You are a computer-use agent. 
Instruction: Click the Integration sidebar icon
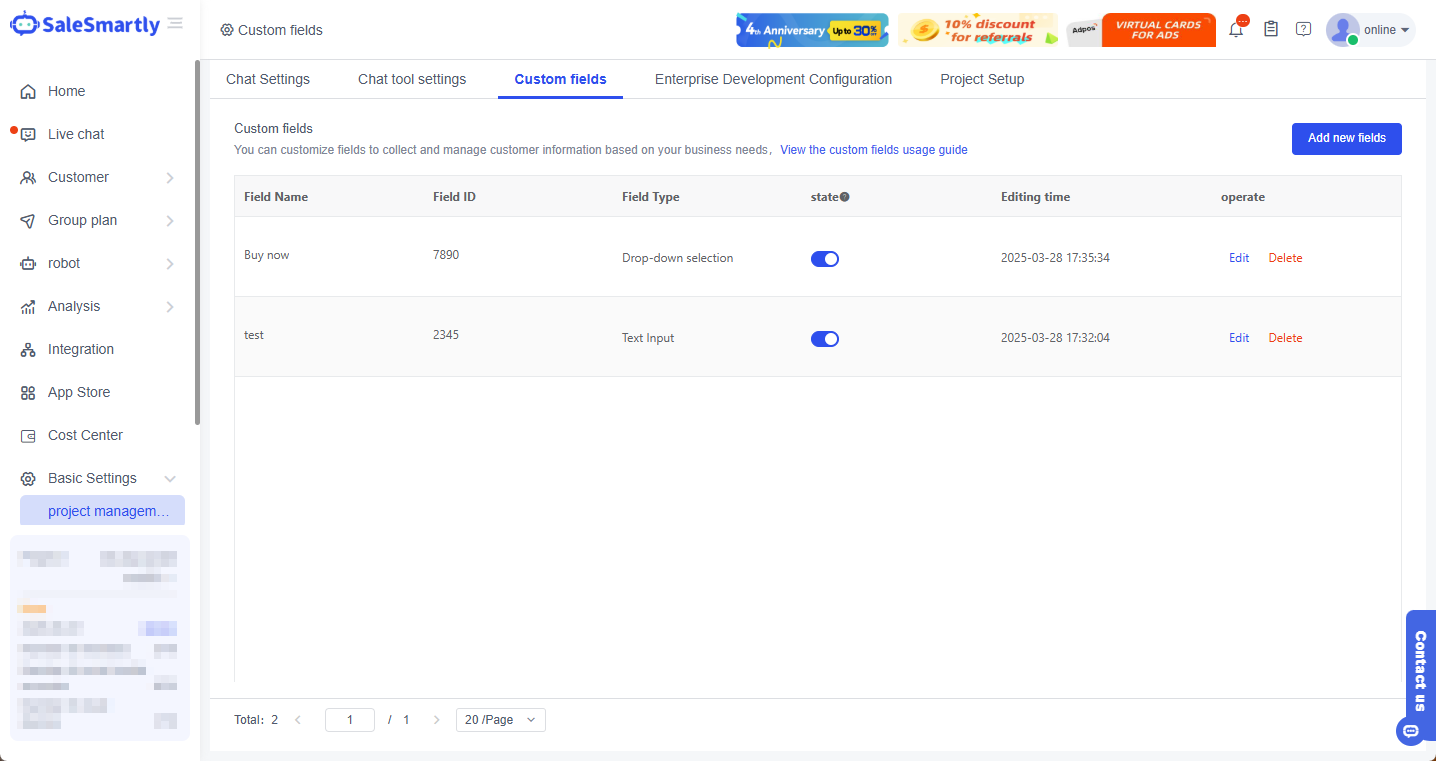click(x=28, y=350)
